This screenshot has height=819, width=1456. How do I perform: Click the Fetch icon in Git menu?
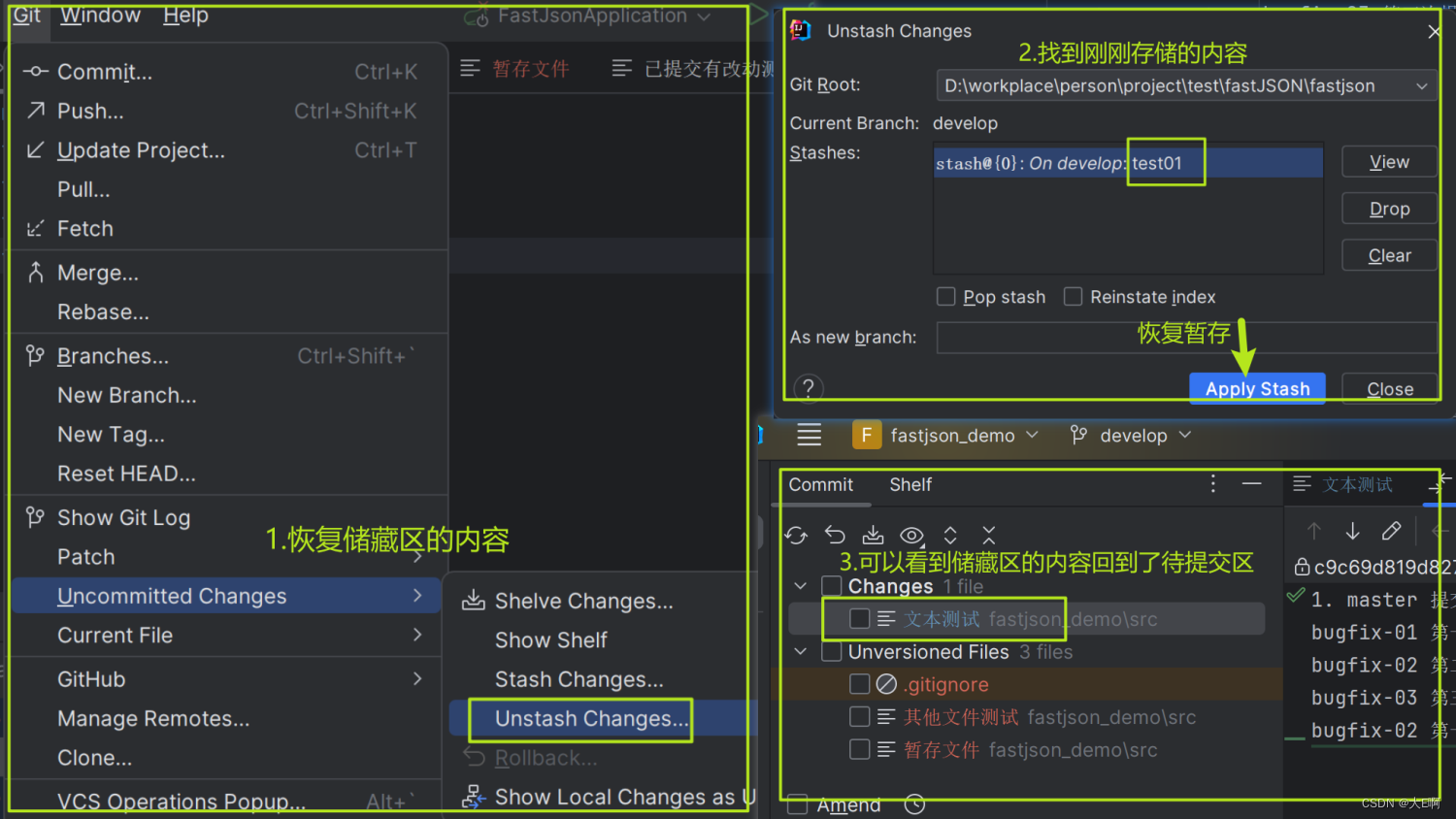coord(36,228)
